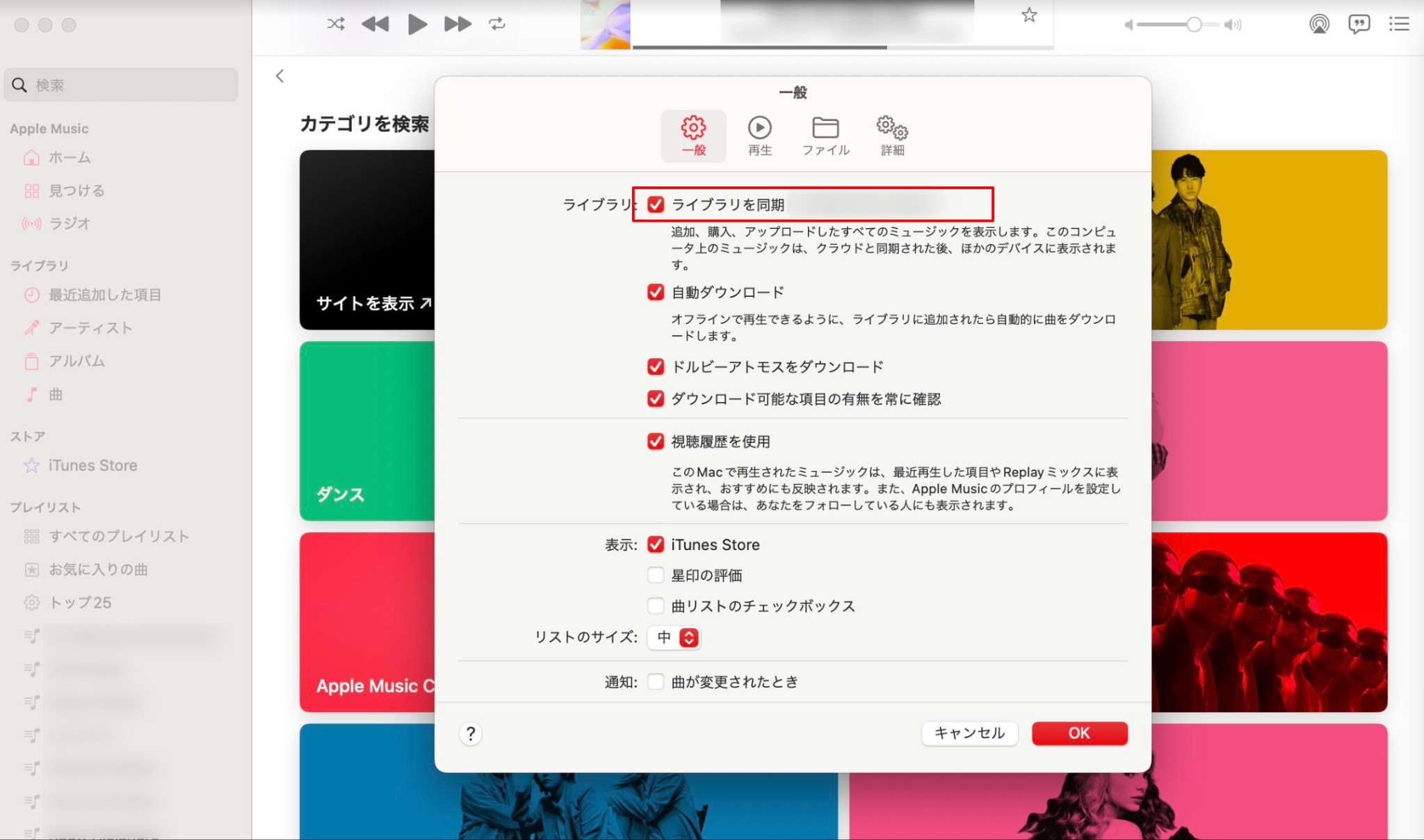This screenshot has width=1424, height=840.
Task: Open アルバム in library
Action: [x=76, y=361]
